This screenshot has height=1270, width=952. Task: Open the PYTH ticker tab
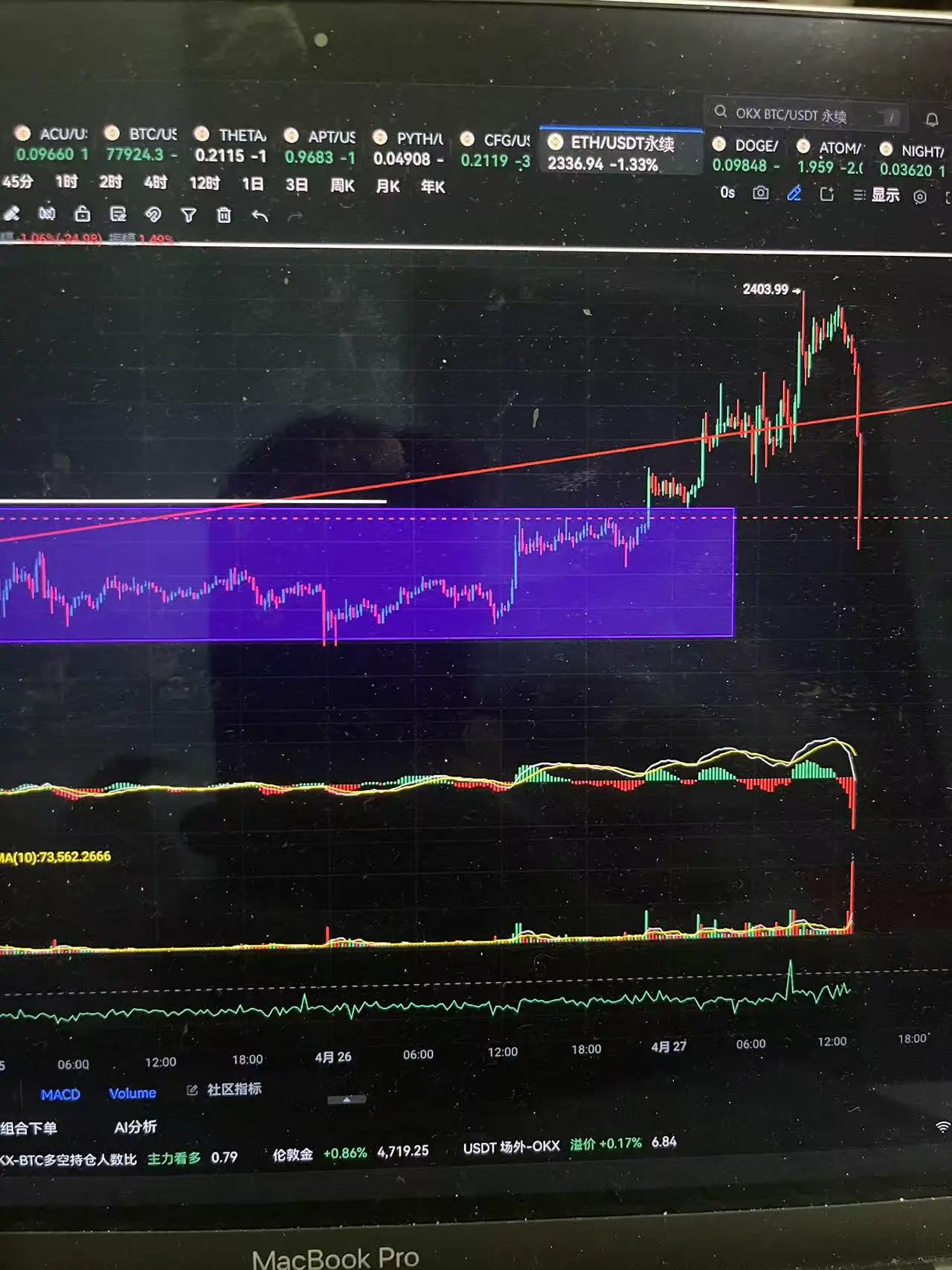[x=408, y=148]
